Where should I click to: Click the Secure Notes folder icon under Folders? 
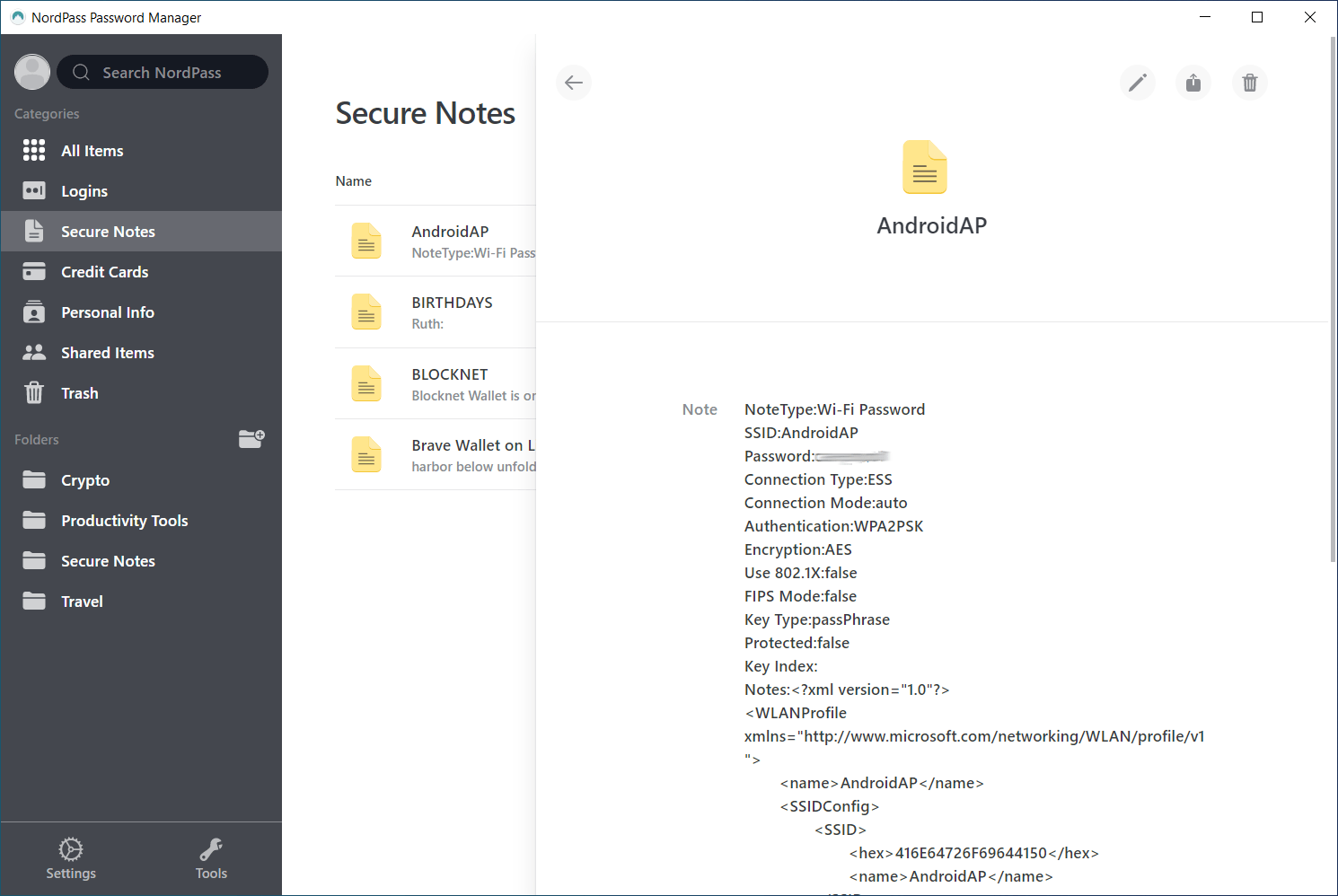tap(34, 560)
